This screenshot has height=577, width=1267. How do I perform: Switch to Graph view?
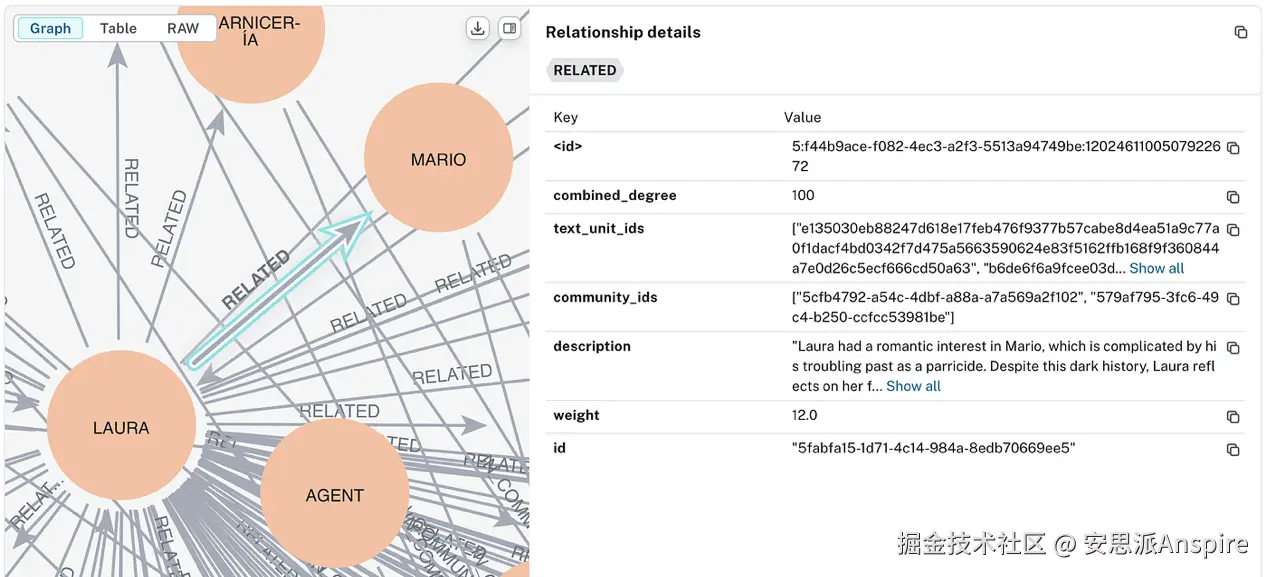pos(50,28)
